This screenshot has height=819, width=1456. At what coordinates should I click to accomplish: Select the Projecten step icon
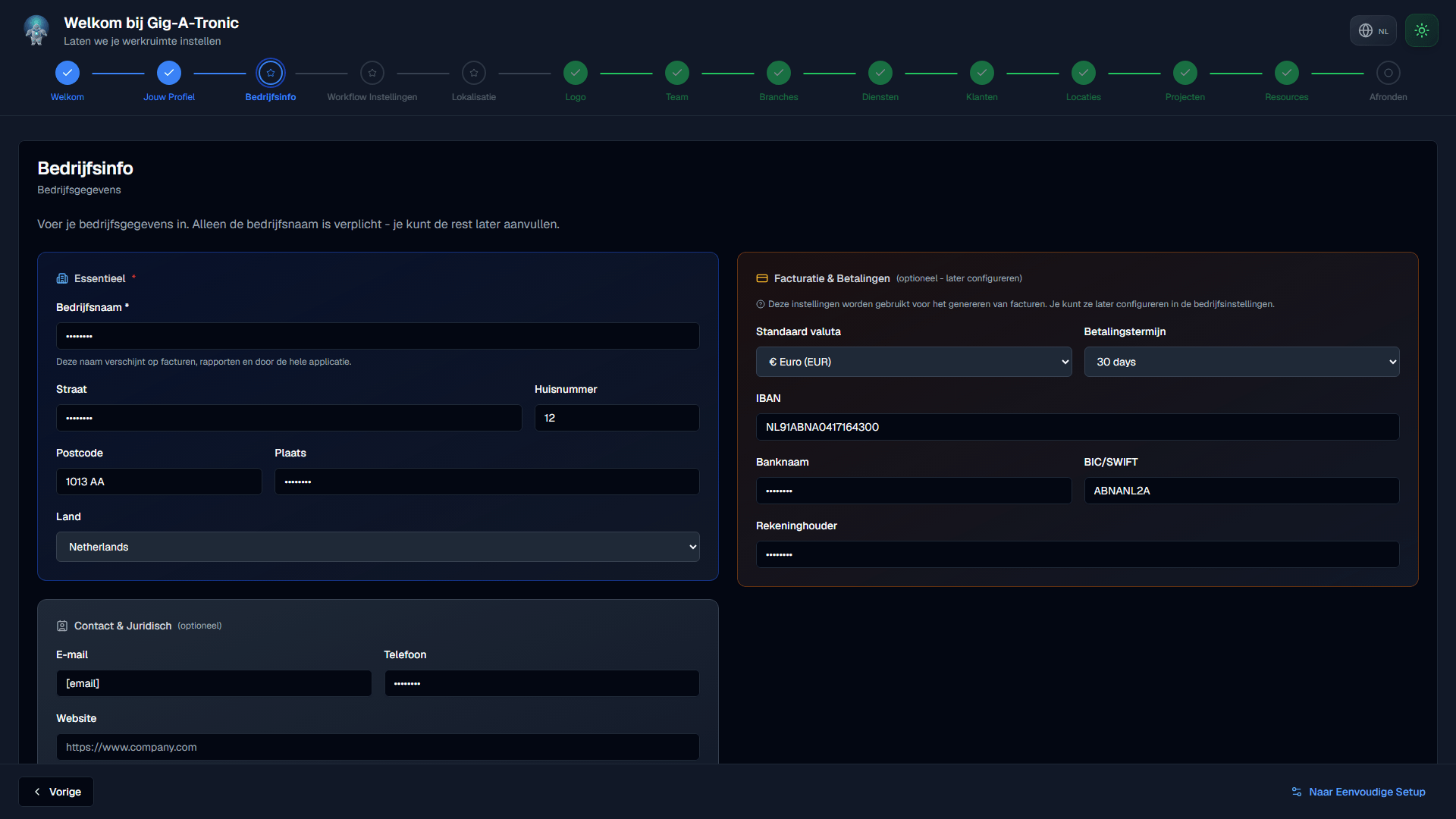(x=1185, y=73)
